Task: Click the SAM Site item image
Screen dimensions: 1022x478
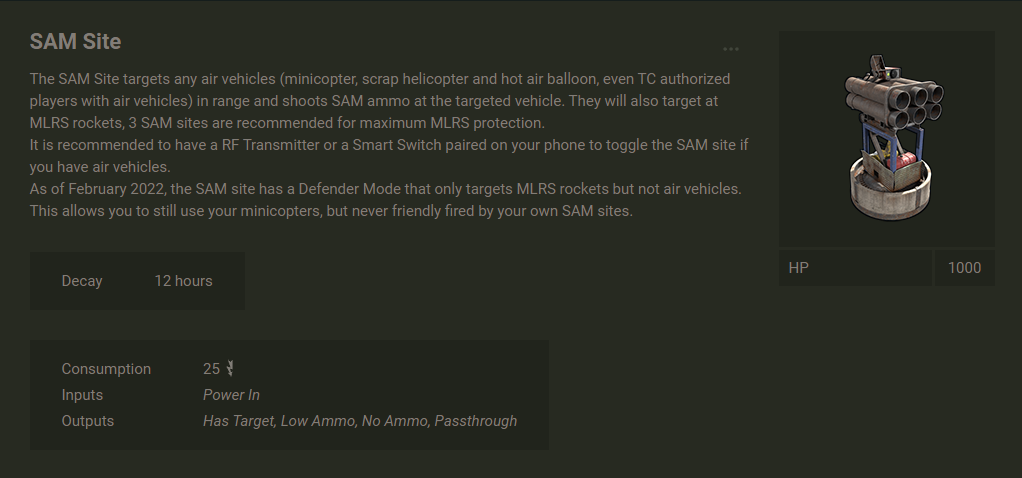Action: point(886,139)
